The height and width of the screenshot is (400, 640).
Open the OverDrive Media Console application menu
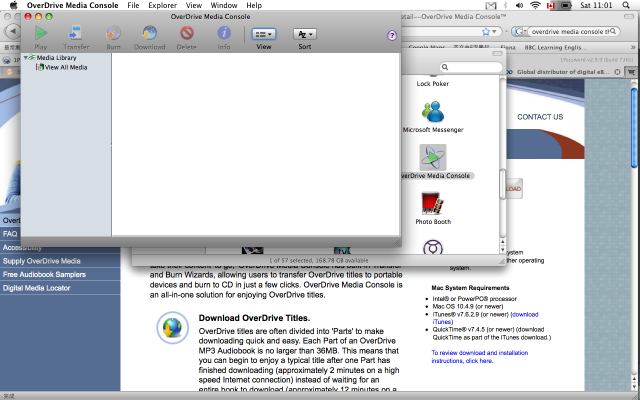pyautogui.click(x=72, y=5)
